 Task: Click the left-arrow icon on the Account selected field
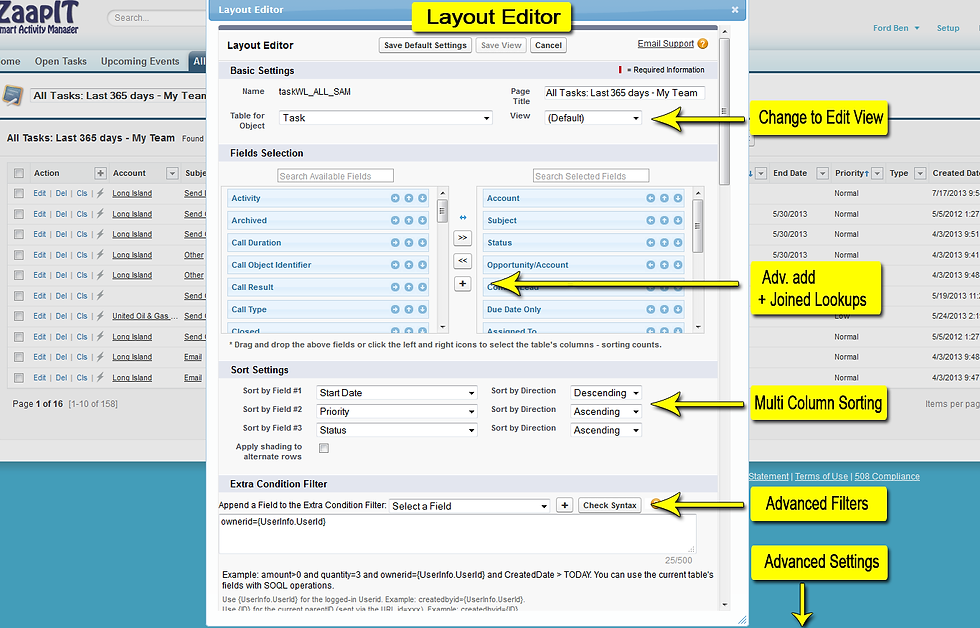tap(651, 198)
